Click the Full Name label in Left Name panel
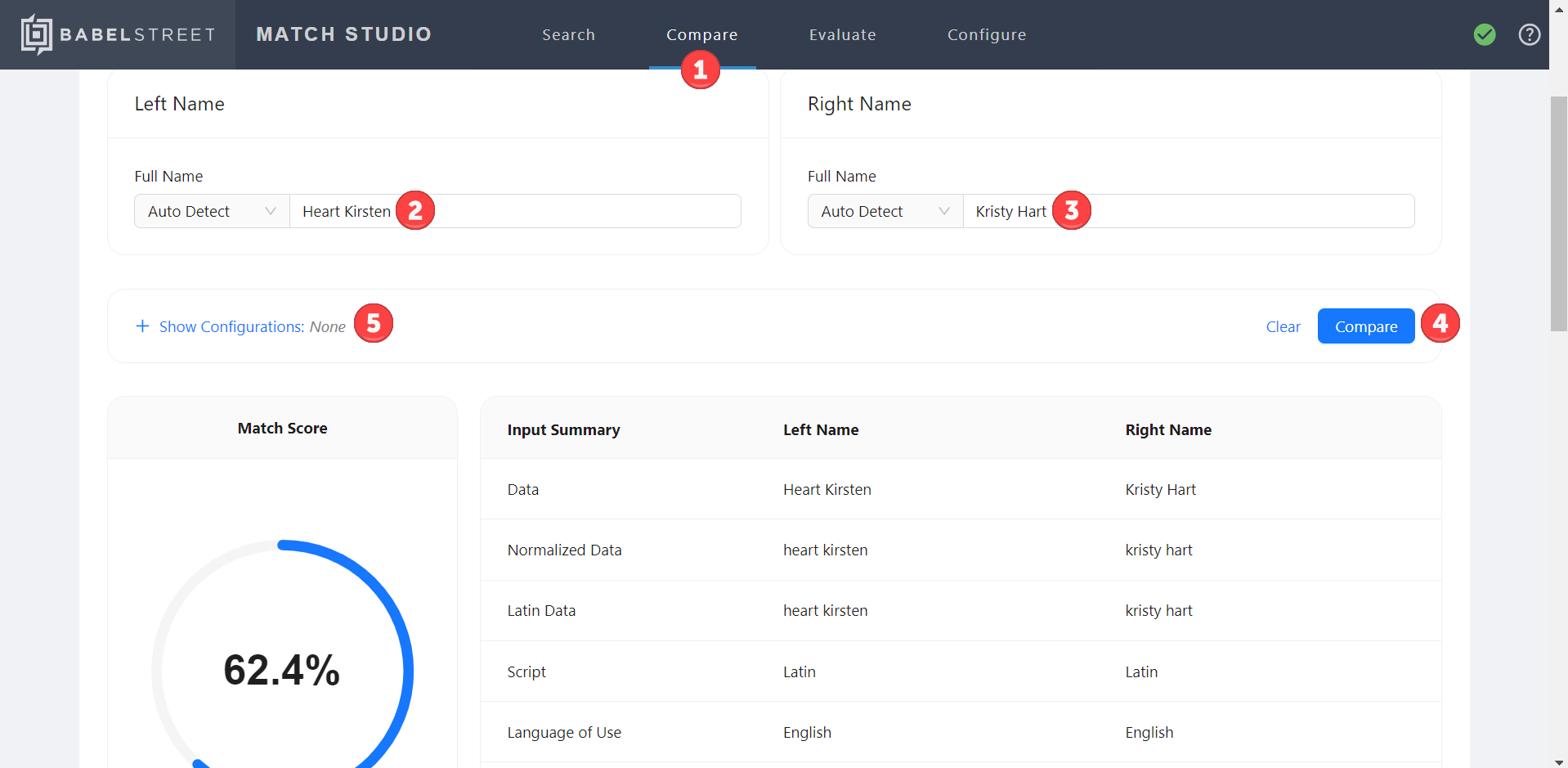Screen dimensions: 1568x768 click(x=169, y=176)
